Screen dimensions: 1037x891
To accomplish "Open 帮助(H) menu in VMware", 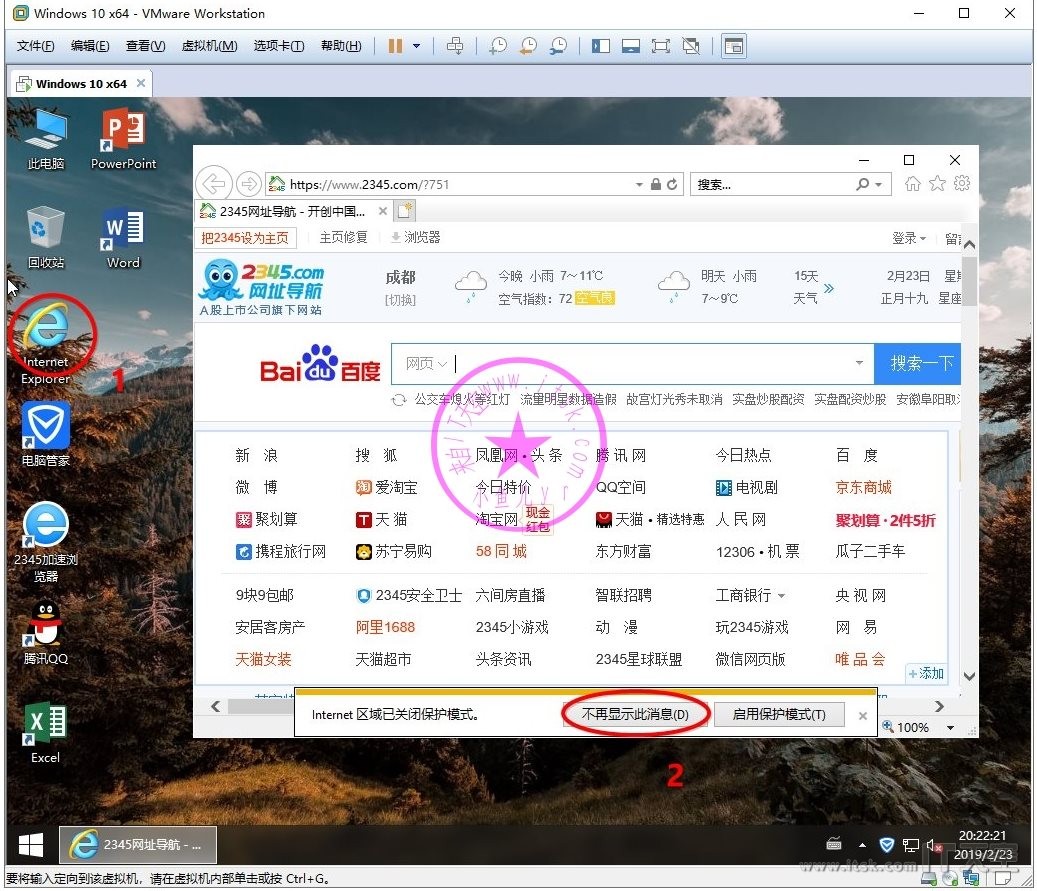I will pyautogui.click(x=341, y=46).
